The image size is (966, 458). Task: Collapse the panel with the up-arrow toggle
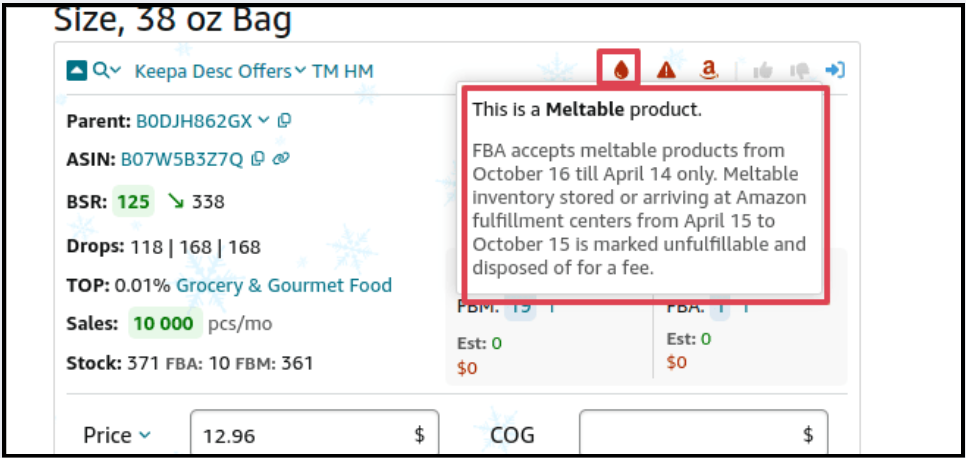pos(76,71)
